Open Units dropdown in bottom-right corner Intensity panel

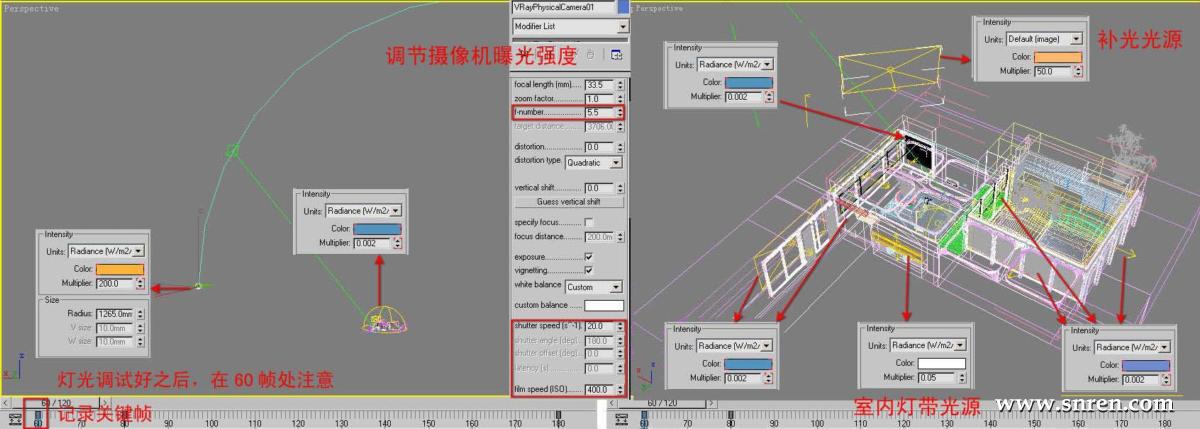click(1131, 347)
